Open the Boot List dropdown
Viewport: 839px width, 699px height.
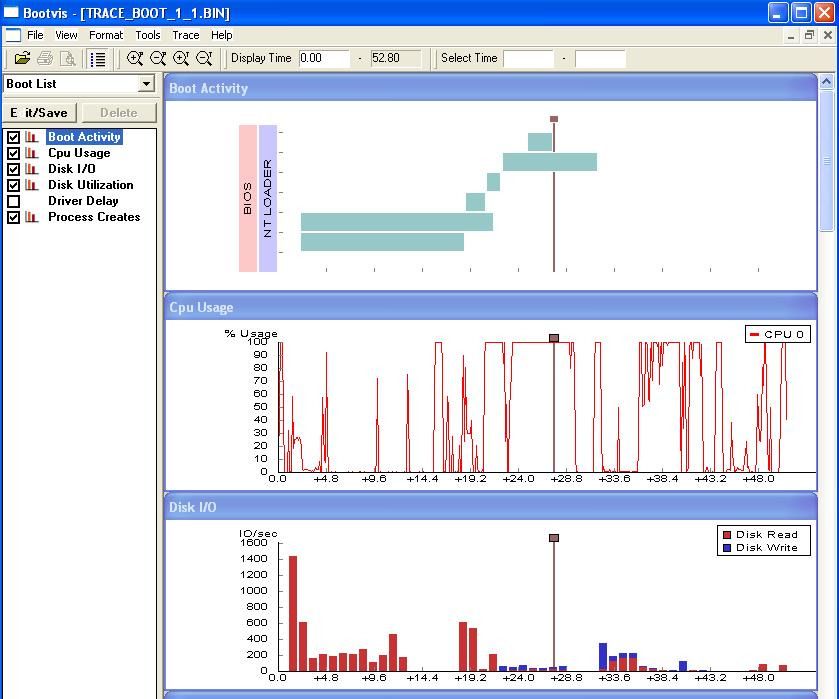[146, 84]
